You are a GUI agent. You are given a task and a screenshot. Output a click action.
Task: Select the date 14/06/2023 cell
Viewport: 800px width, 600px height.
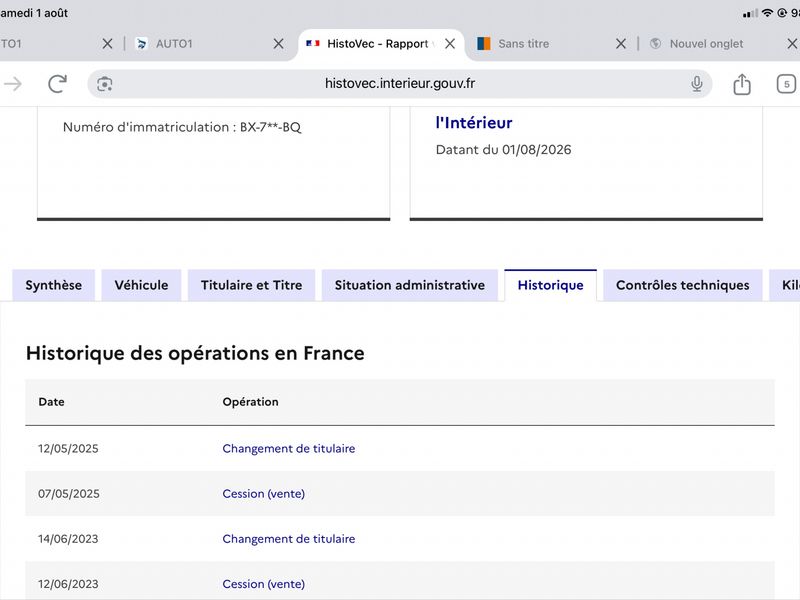coord(68,539)
